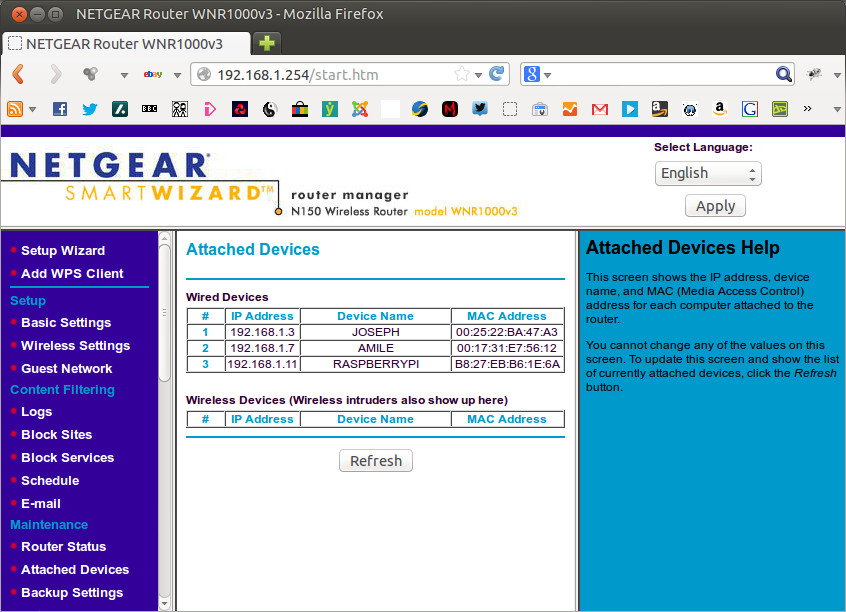This screenshot has height=612, width=846.
Task: Click the IP address 192.168.1.7
Action: coord(262,348)
